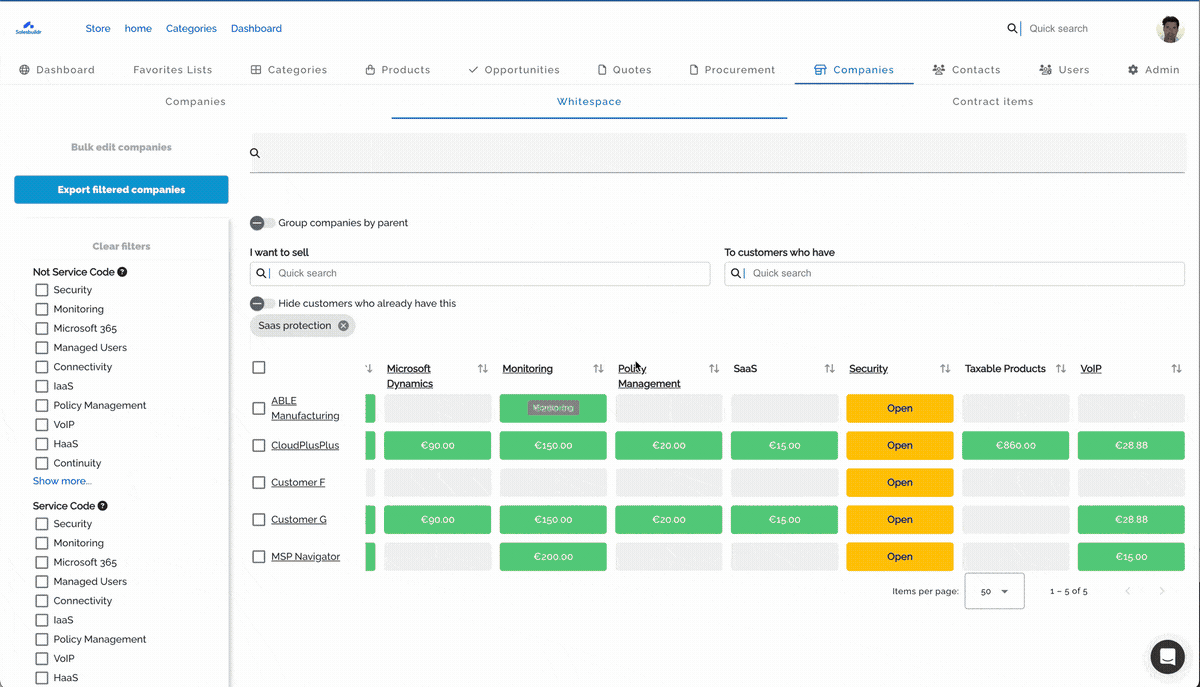Open the chat support widget

click(x=1167, y=657)
